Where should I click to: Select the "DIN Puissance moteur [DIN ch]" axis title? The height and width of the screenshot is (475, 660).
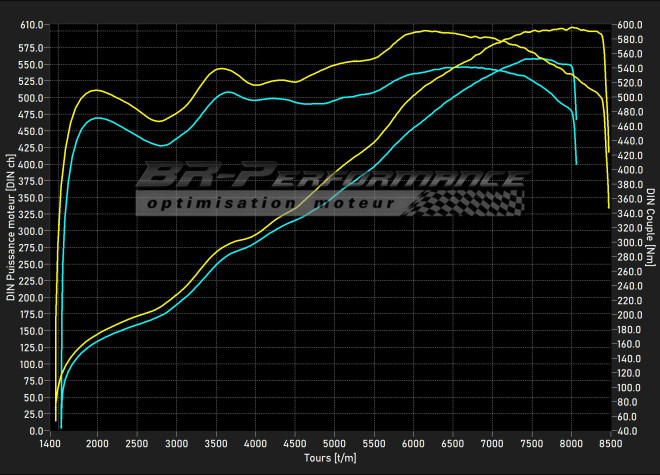[x=10, y=227]
